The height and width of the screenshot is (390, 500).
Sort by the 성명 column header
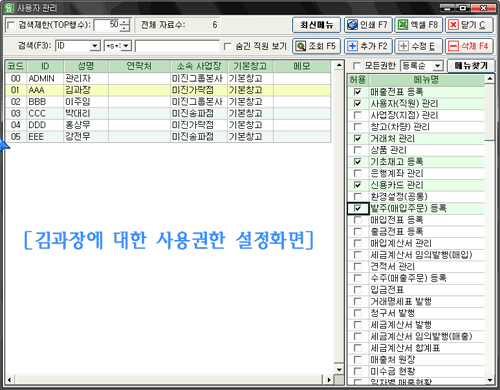[86, 66]
